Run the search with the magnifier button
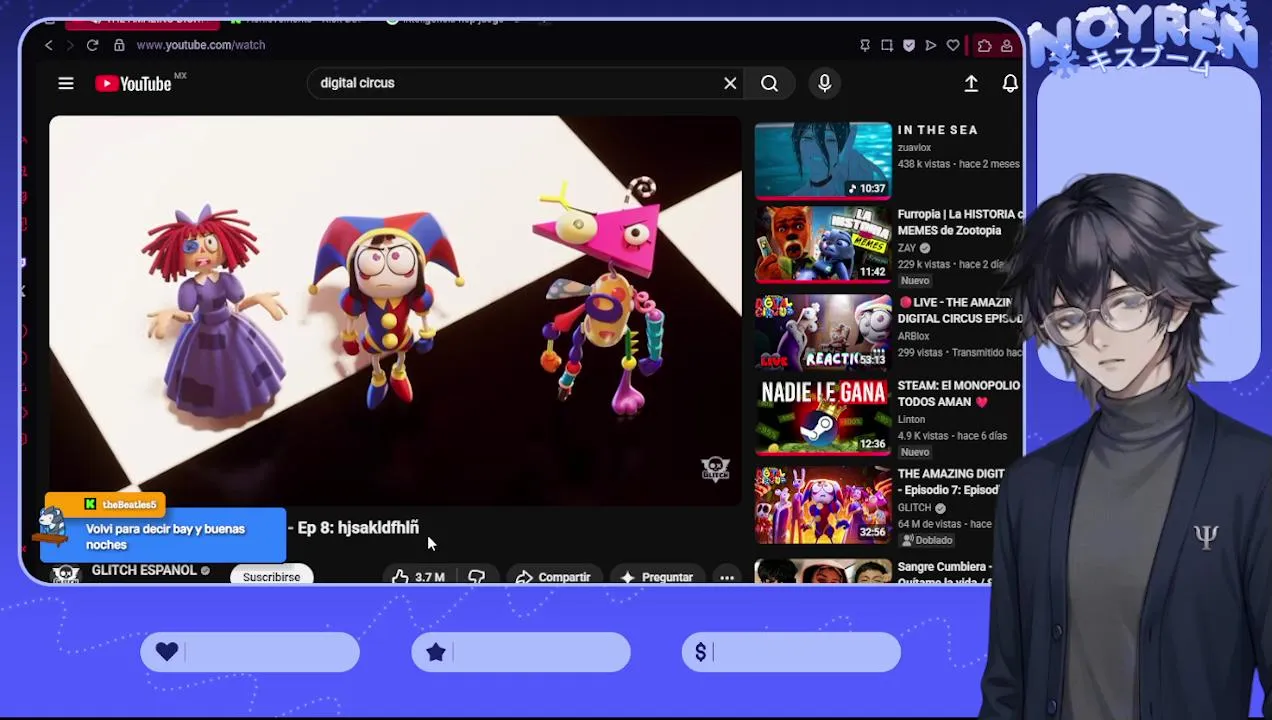 (769, 84)
